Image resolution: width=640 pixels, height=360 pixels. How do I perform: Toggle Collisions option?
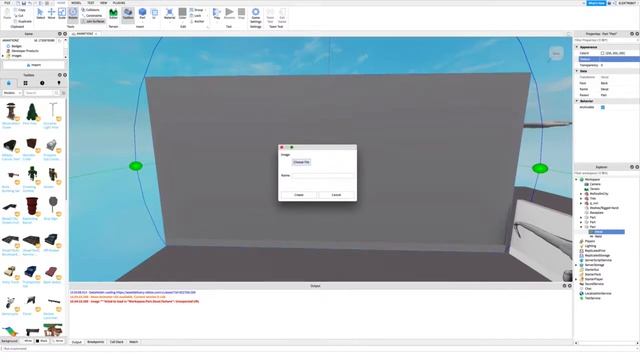pyautogui.click(x=91, y=10)
